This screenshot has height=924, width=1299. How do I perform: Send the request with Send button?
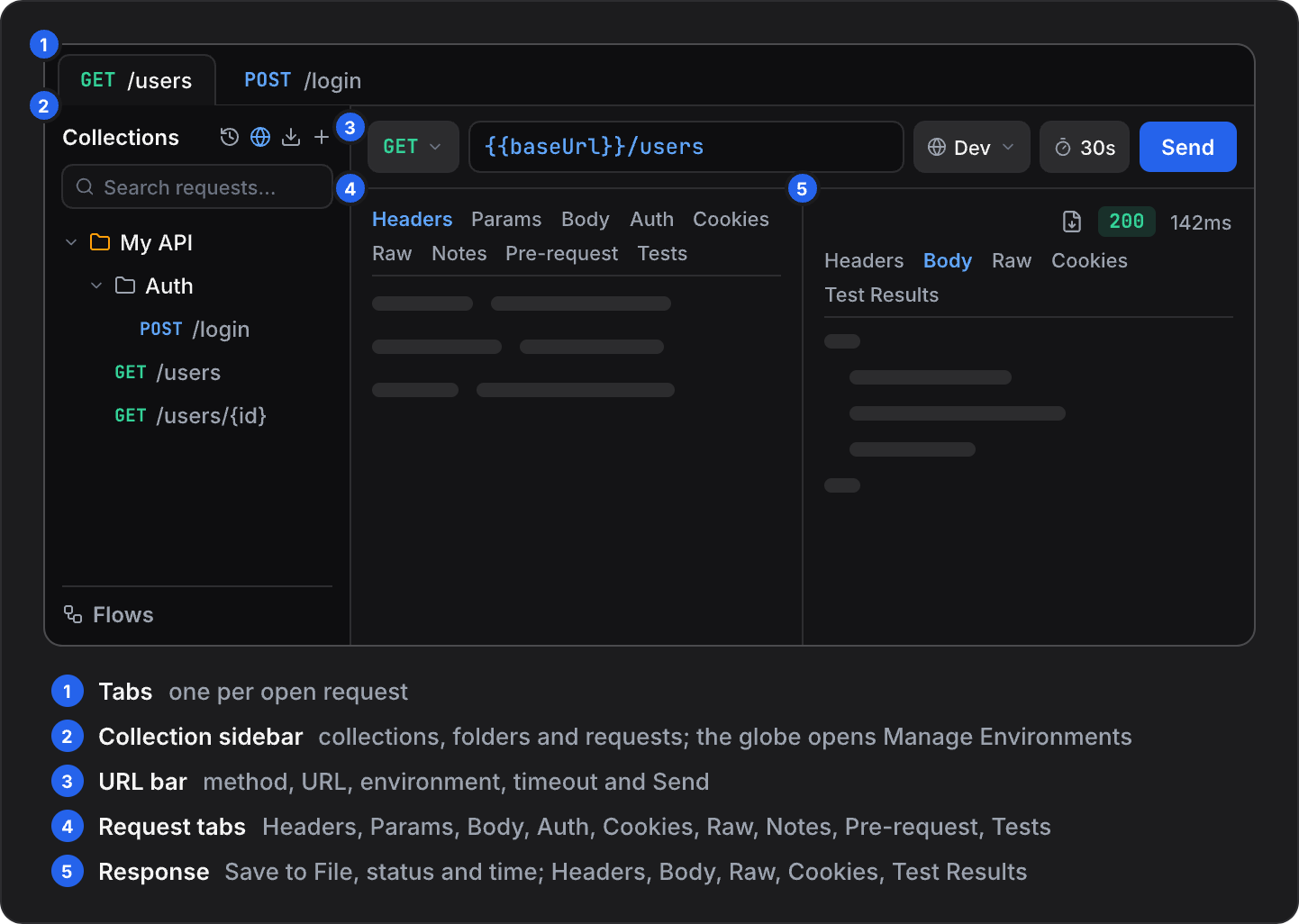click(1188, 147)
